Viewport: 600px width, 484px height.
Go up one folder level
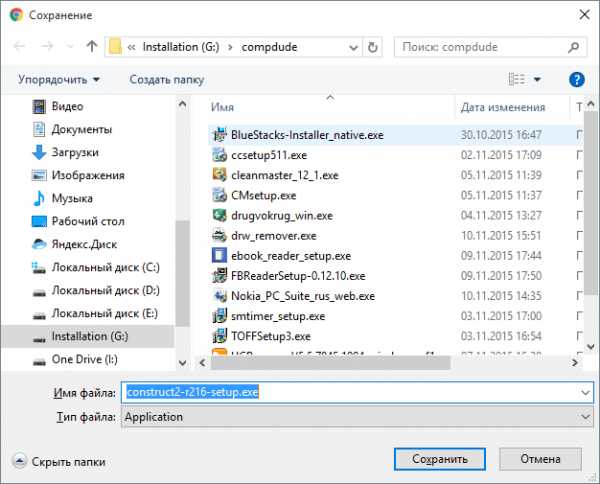[92, 46]
